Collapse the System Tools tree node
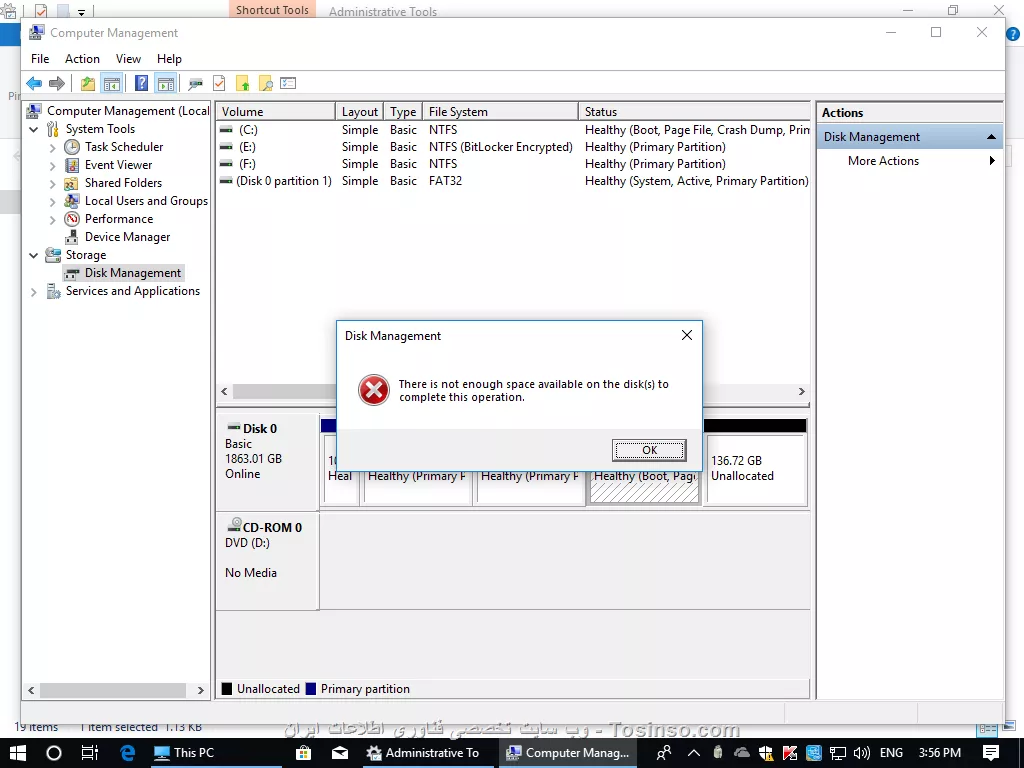This screenshot has height=768, width=1024. 34,129
